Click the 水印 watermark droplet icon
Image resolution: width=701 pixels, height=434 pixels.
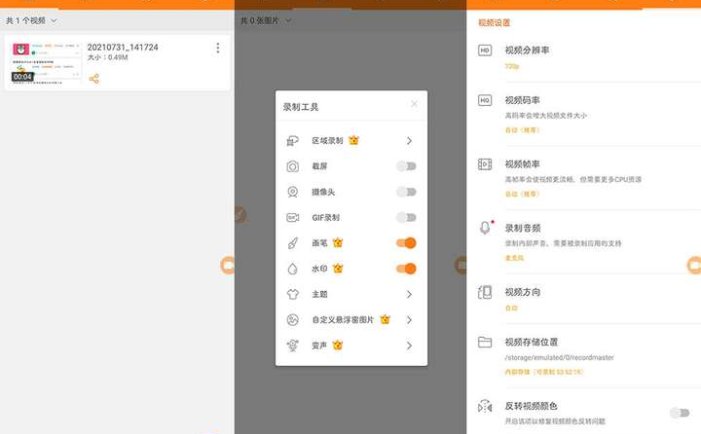coord(292,269)
